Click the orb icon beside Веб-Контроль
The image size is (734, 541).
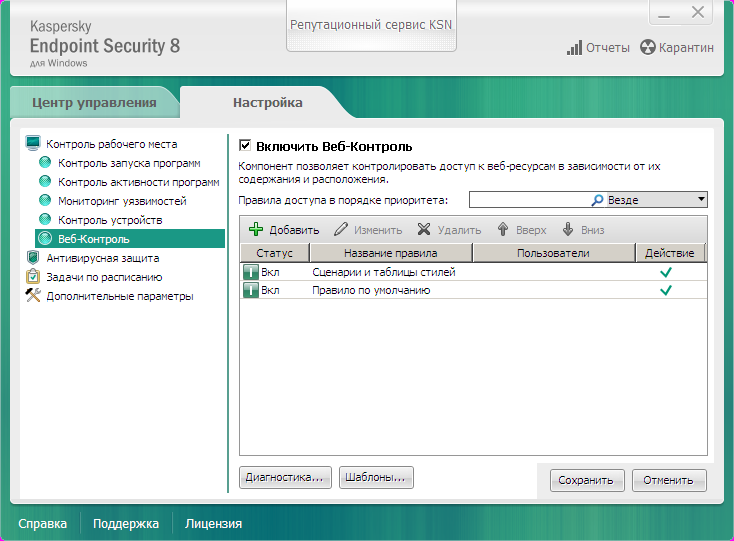pos(45,239)
